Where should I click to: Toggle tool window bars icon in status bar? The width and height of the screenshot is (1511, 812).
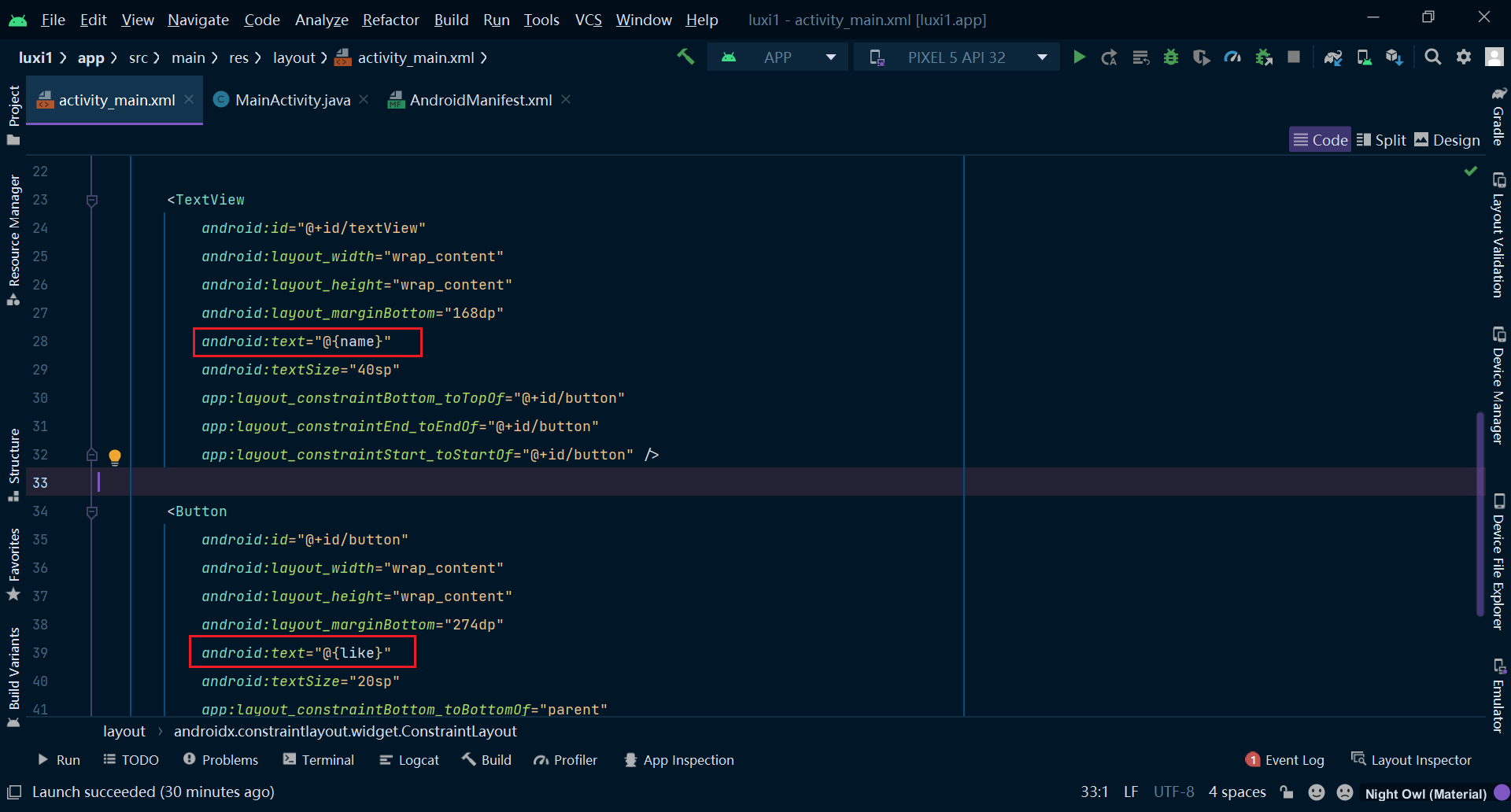14,792
